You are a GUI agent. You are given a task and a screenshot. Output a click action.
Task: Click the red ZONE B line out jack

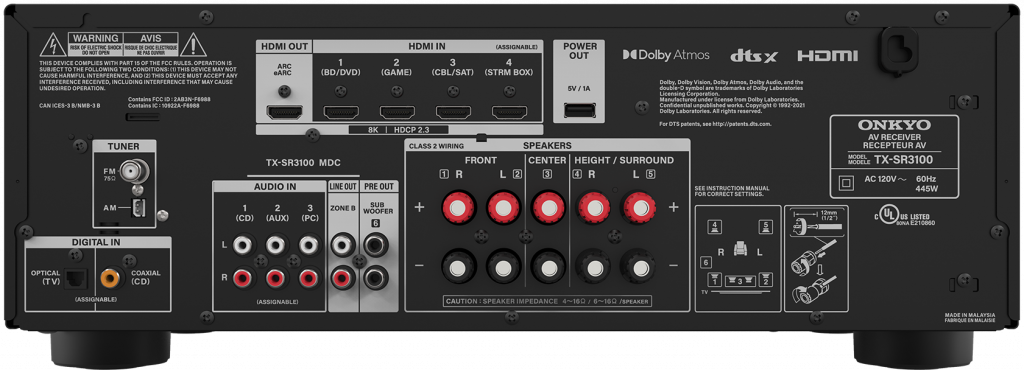(342, 279)
